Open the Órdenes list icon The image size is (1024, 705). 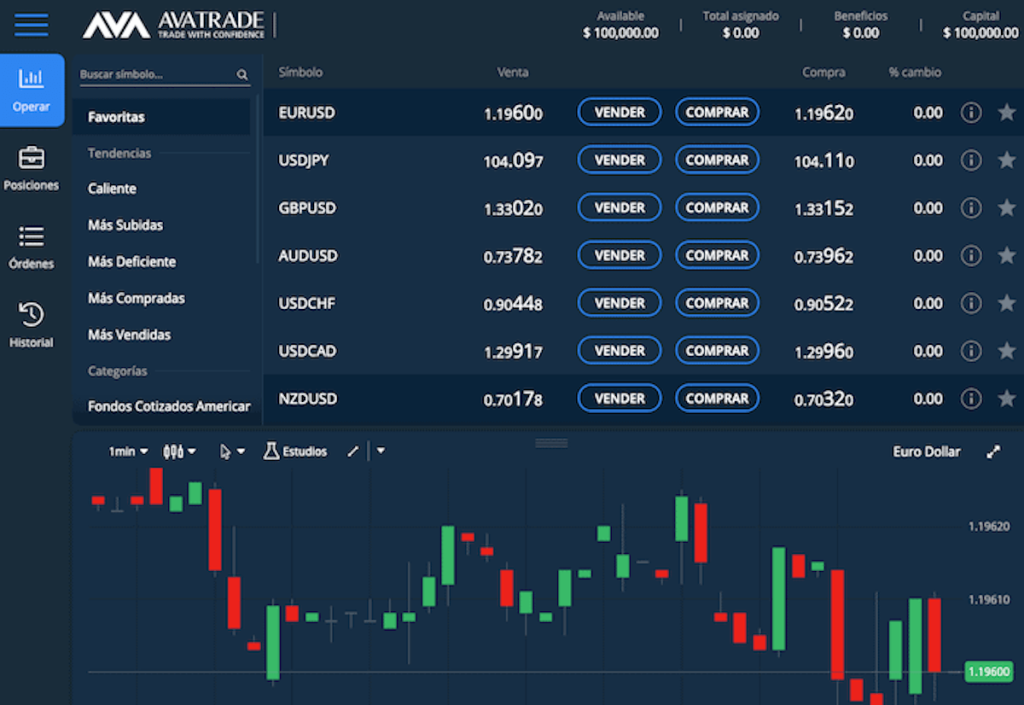[31, 237]
